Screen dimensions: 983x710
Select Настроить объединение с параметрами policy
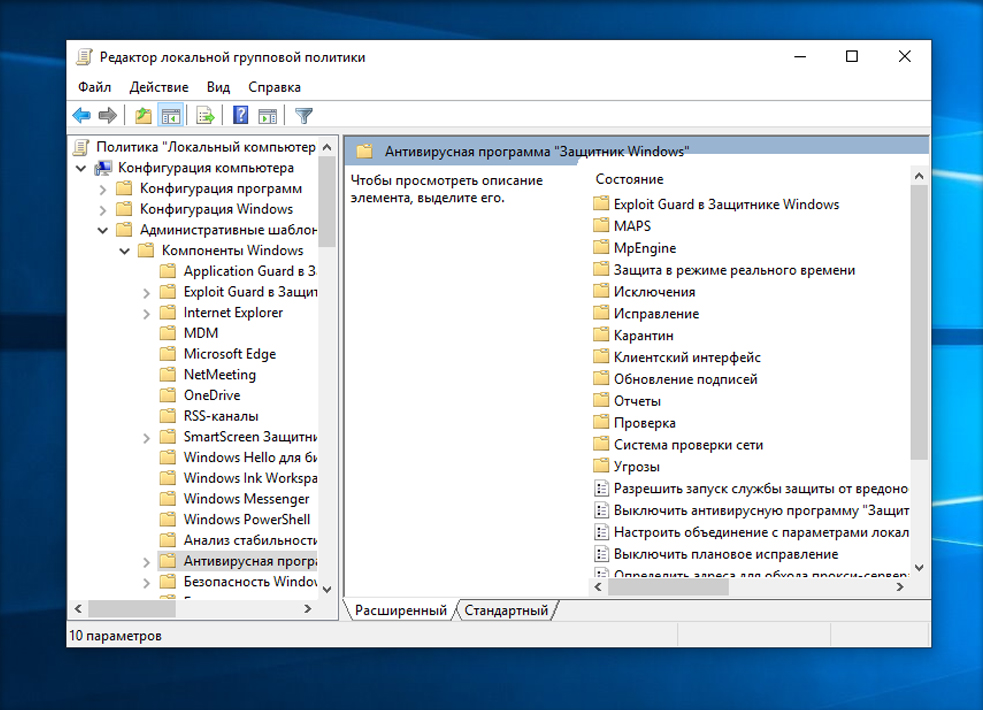tap(761, 533)
